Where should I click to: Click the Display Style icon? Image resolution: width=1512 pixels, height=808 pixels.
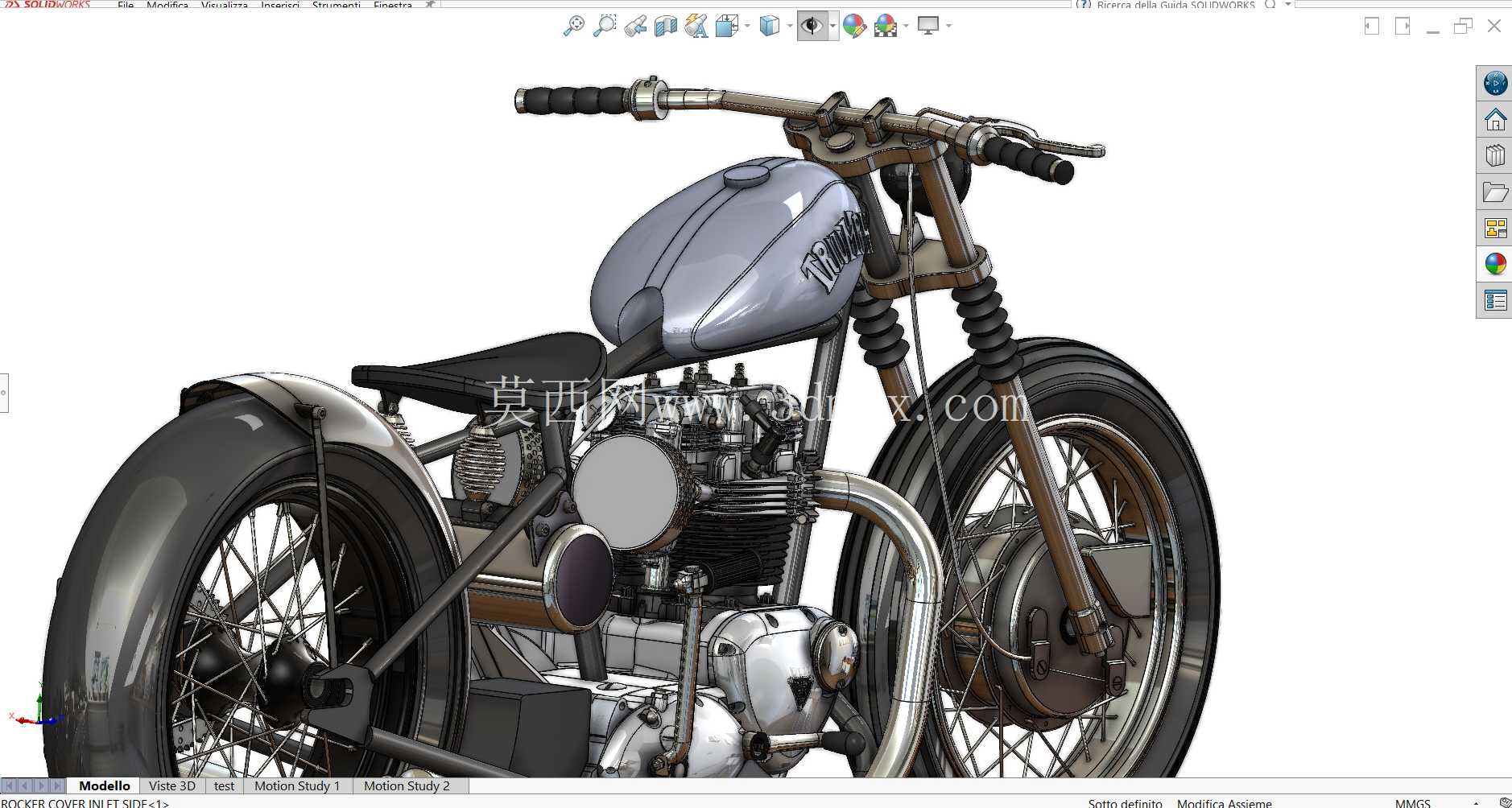(770, 26)
